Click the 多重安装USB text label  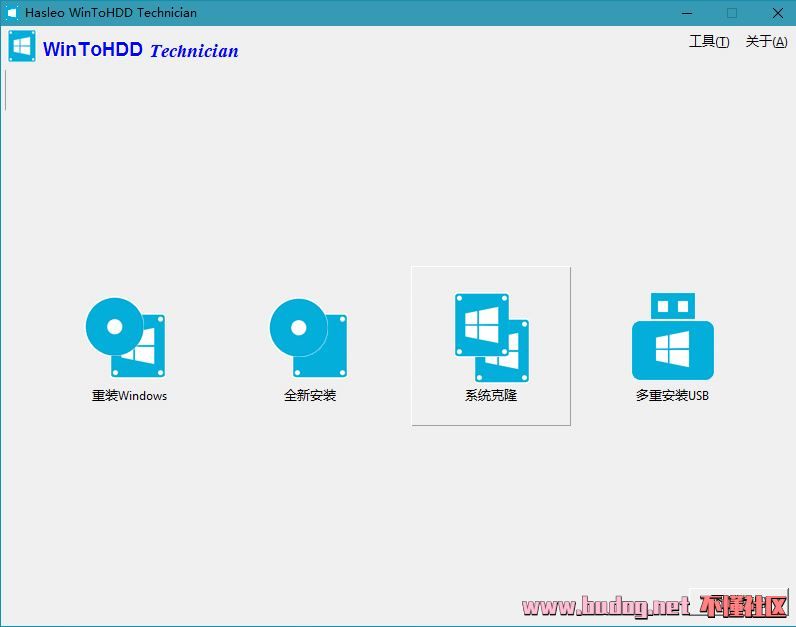pos(672,395)
